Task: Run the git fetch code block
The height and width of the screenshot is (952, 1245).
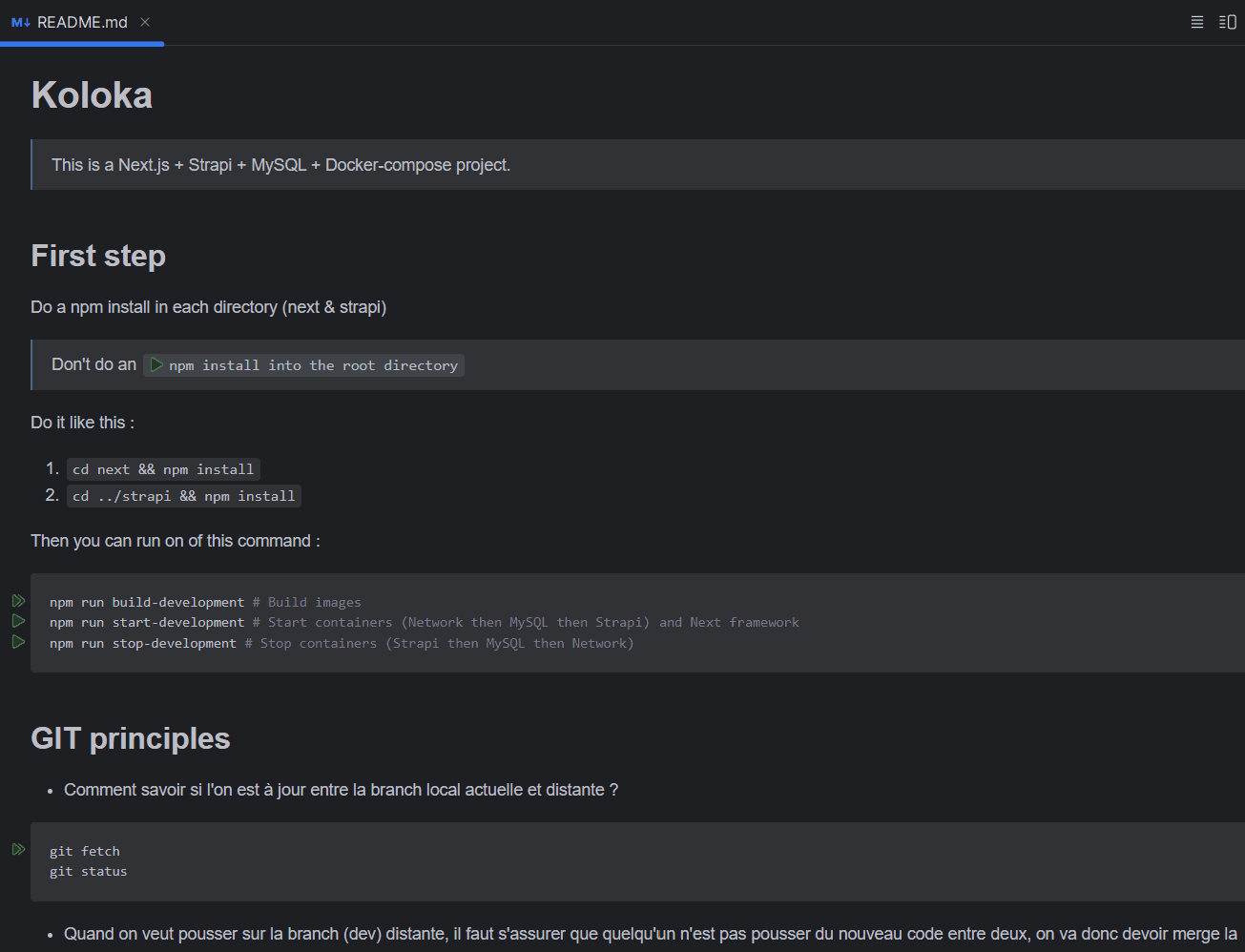Action: [18, 849]
